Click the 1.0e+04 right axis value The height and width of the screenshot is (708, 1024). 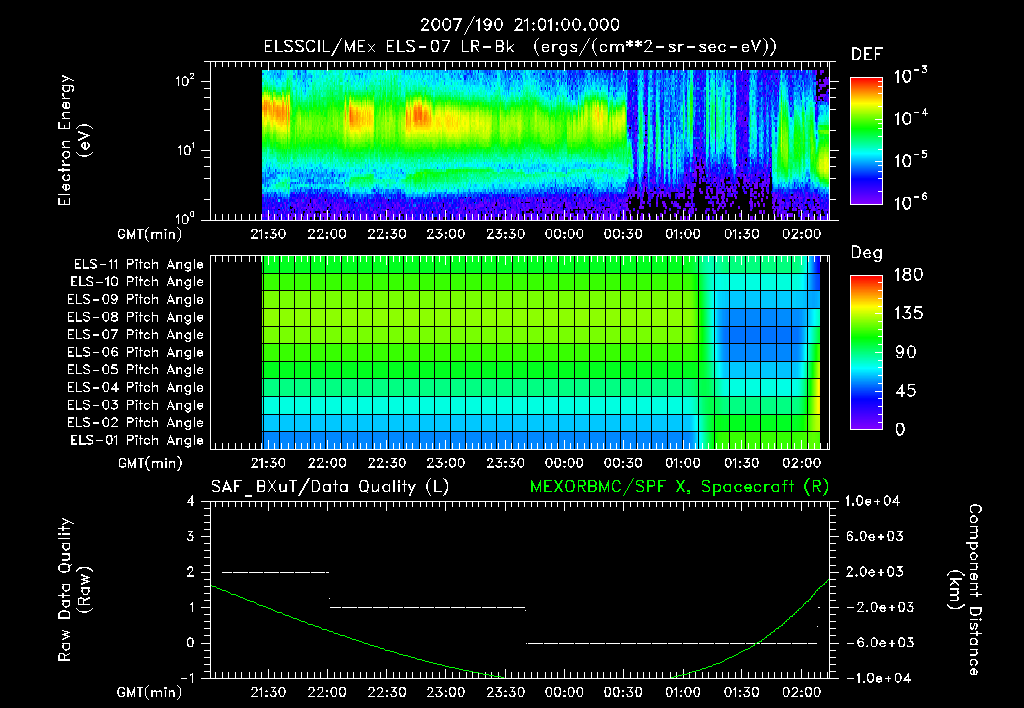point(872,502)
